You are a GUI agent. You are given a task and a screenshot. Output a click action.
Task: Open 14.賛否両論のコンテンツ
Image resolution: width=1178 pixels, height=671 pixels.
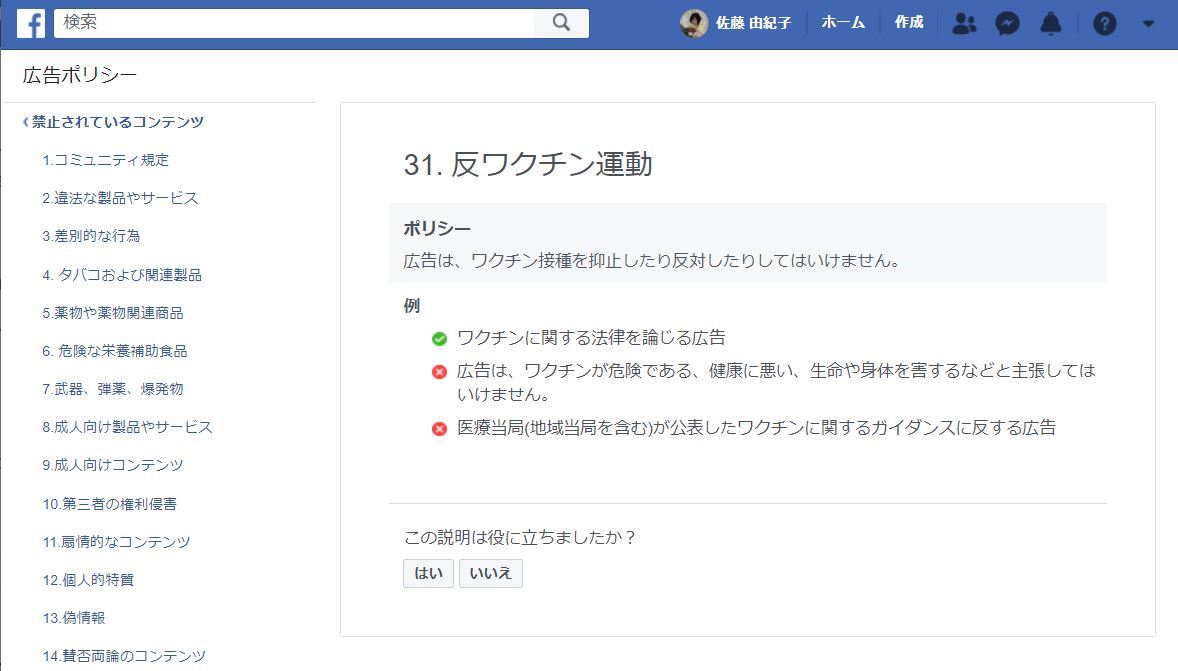click(x=124, y=656)
